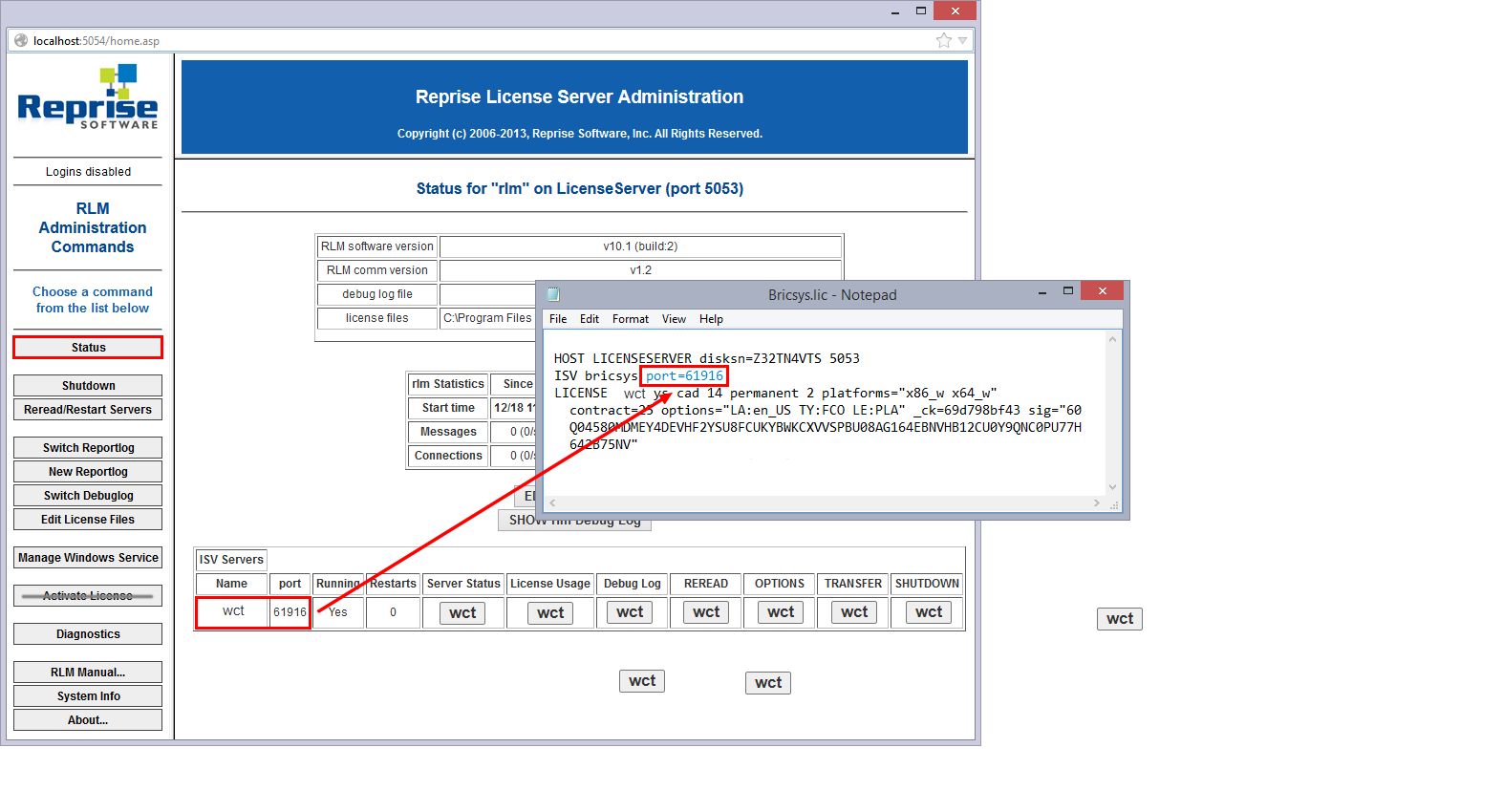Click the 61916 port cell in ISV table
This screenshot has height=812, width=1503.
click(290, 612)
